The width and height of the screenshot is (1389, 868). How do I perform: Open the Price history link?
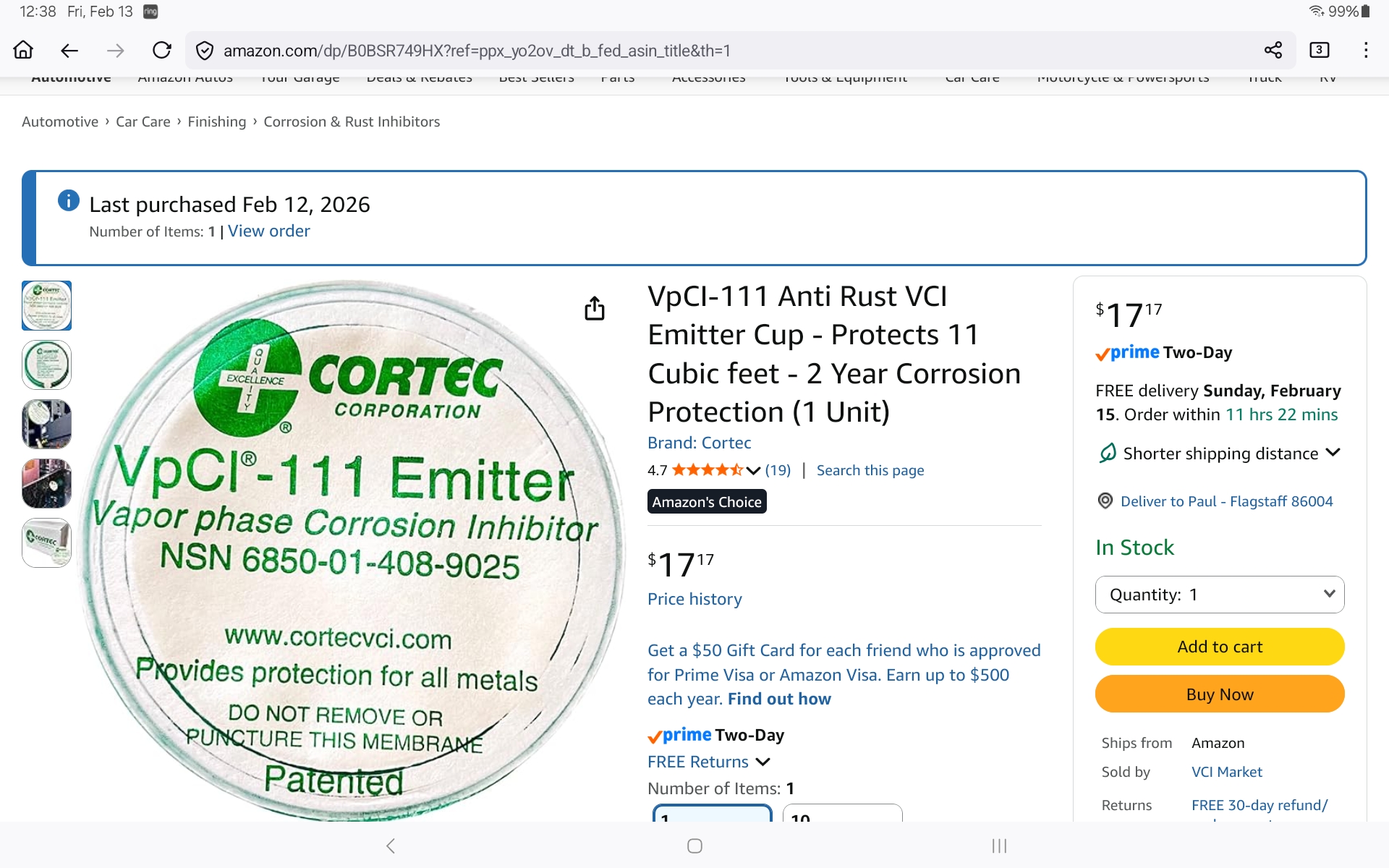tap(694, 599)
